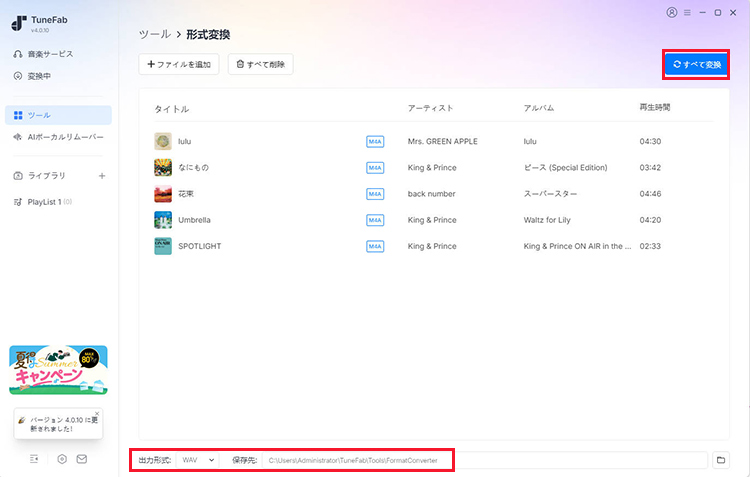Minimize the TuneFab window
This screenshot has height=477, width=750.
pyautogui.click(x=703, y=12)
